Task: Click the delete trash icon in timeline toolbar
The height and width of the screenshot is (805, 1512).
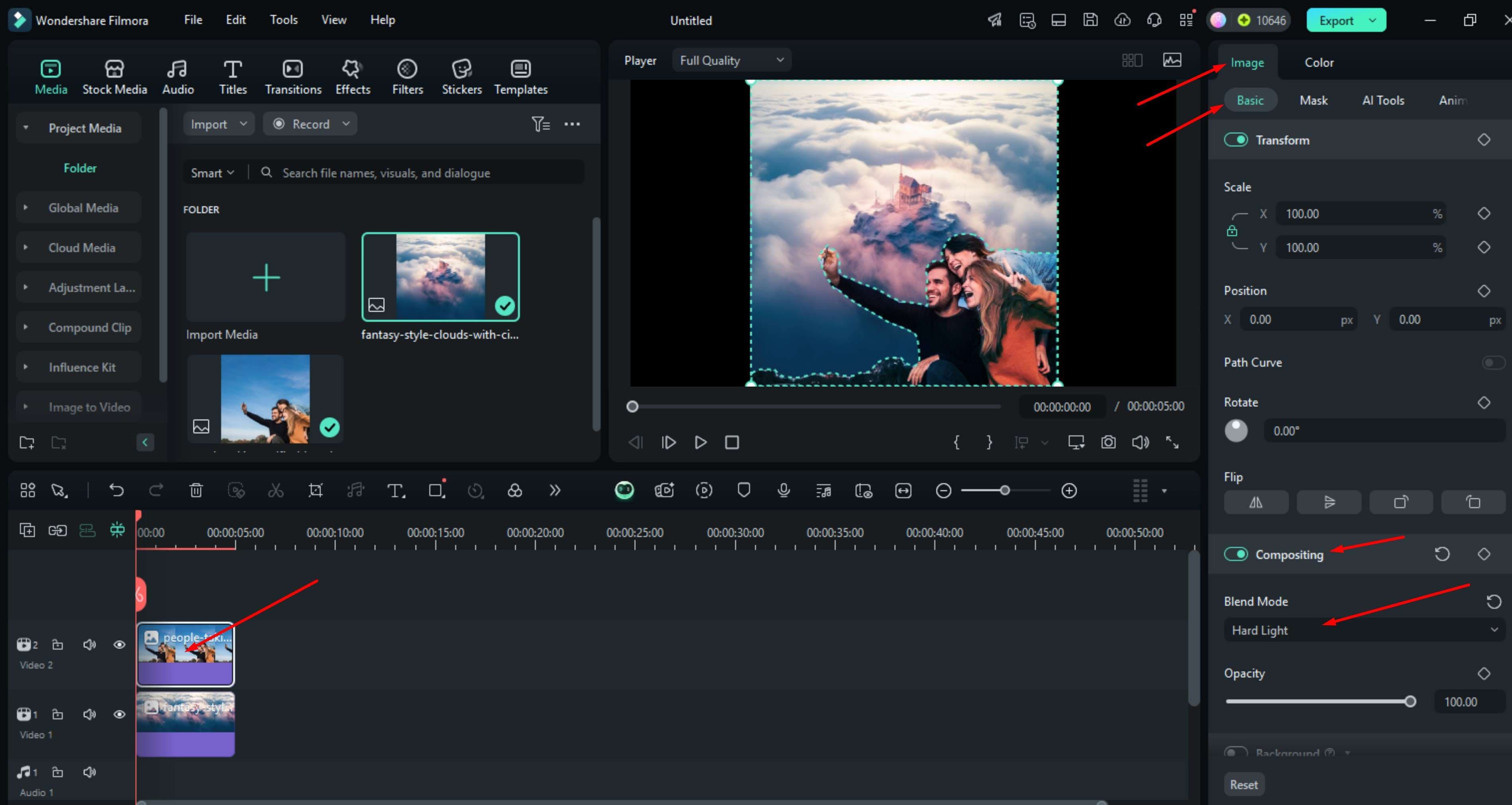Action: point(196,490)
